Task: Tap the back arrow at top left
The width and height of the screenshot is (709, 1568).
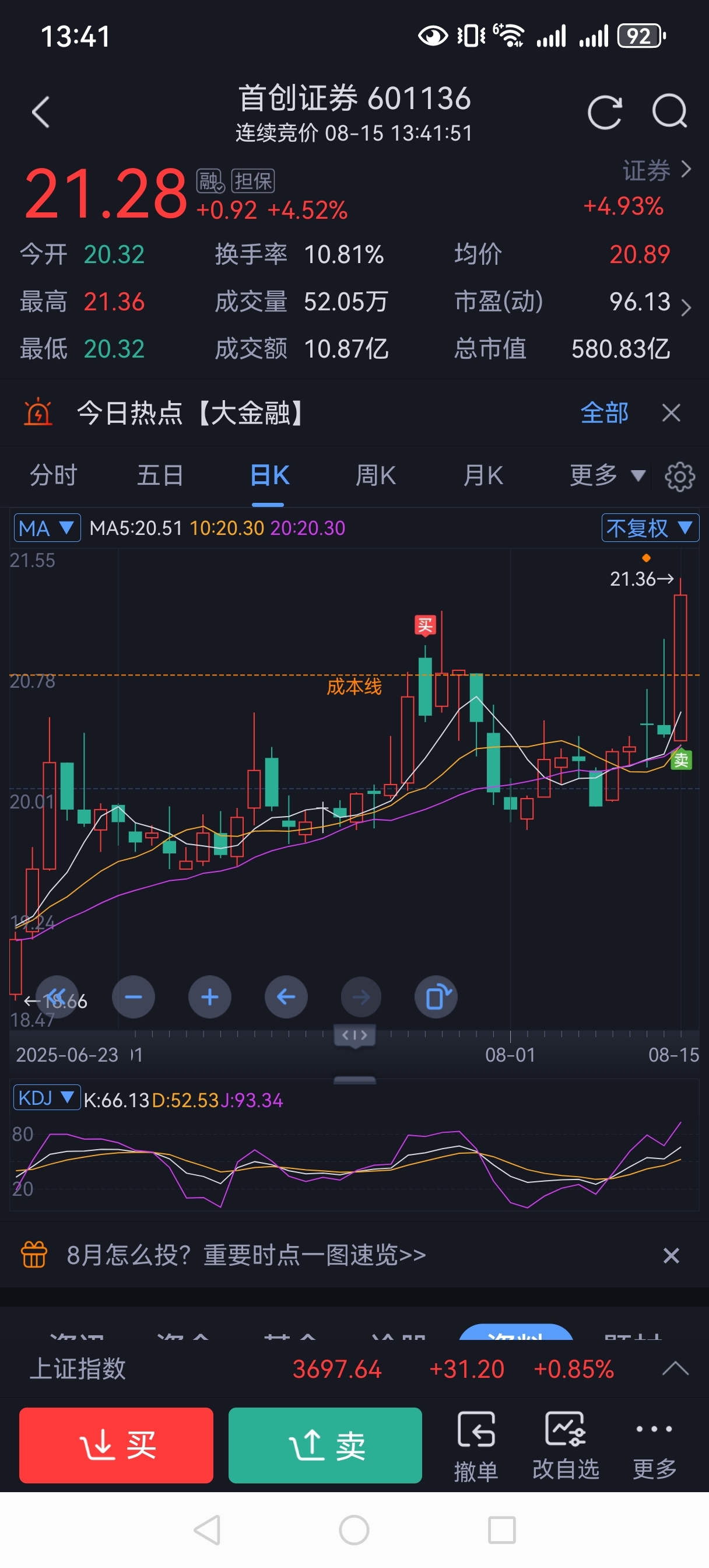Action: 41,112
